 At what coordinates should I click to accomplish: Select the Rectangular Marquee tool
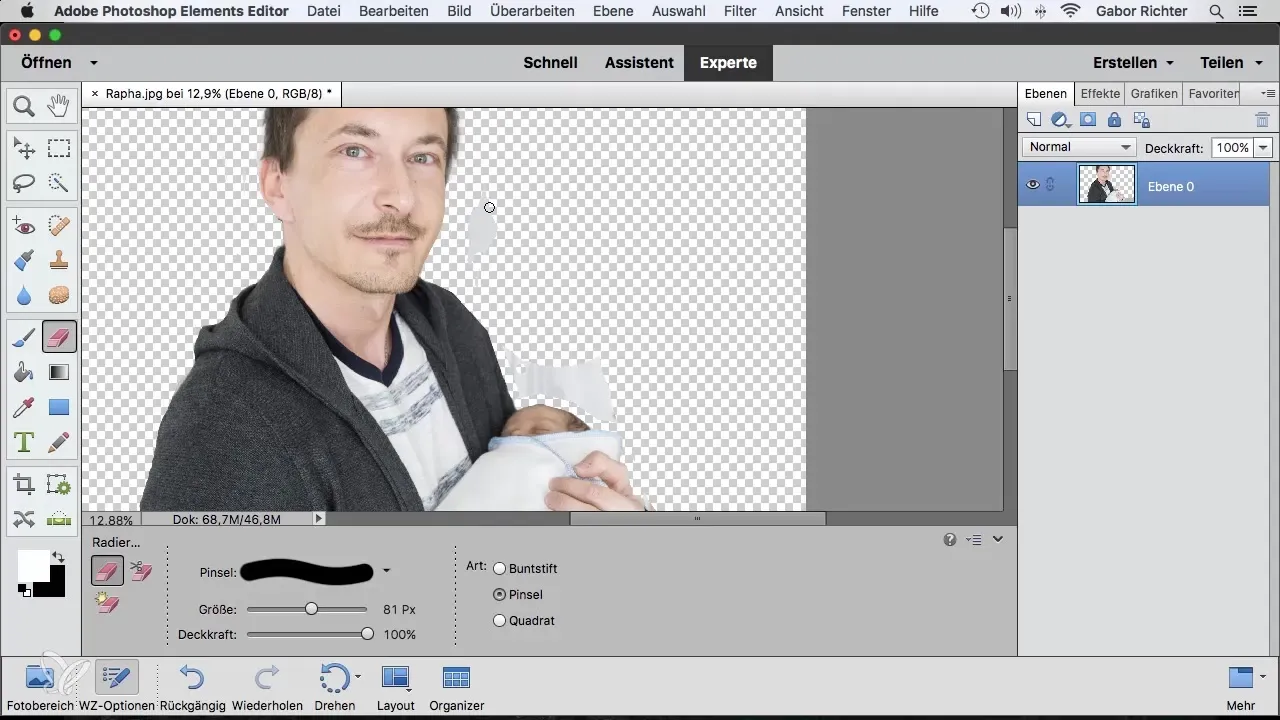point(59,149)
